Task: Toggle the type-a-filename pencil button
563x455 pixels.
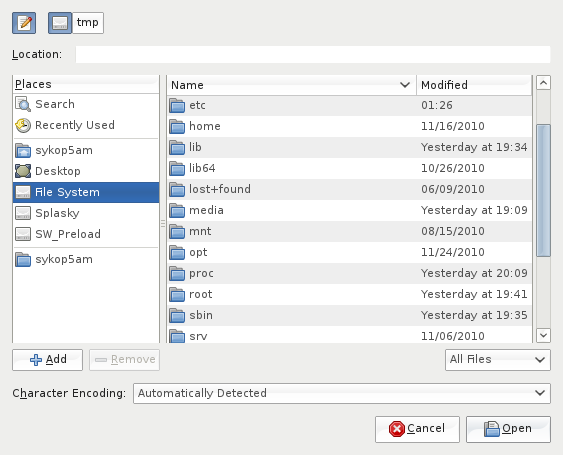Action: [24, 23]
